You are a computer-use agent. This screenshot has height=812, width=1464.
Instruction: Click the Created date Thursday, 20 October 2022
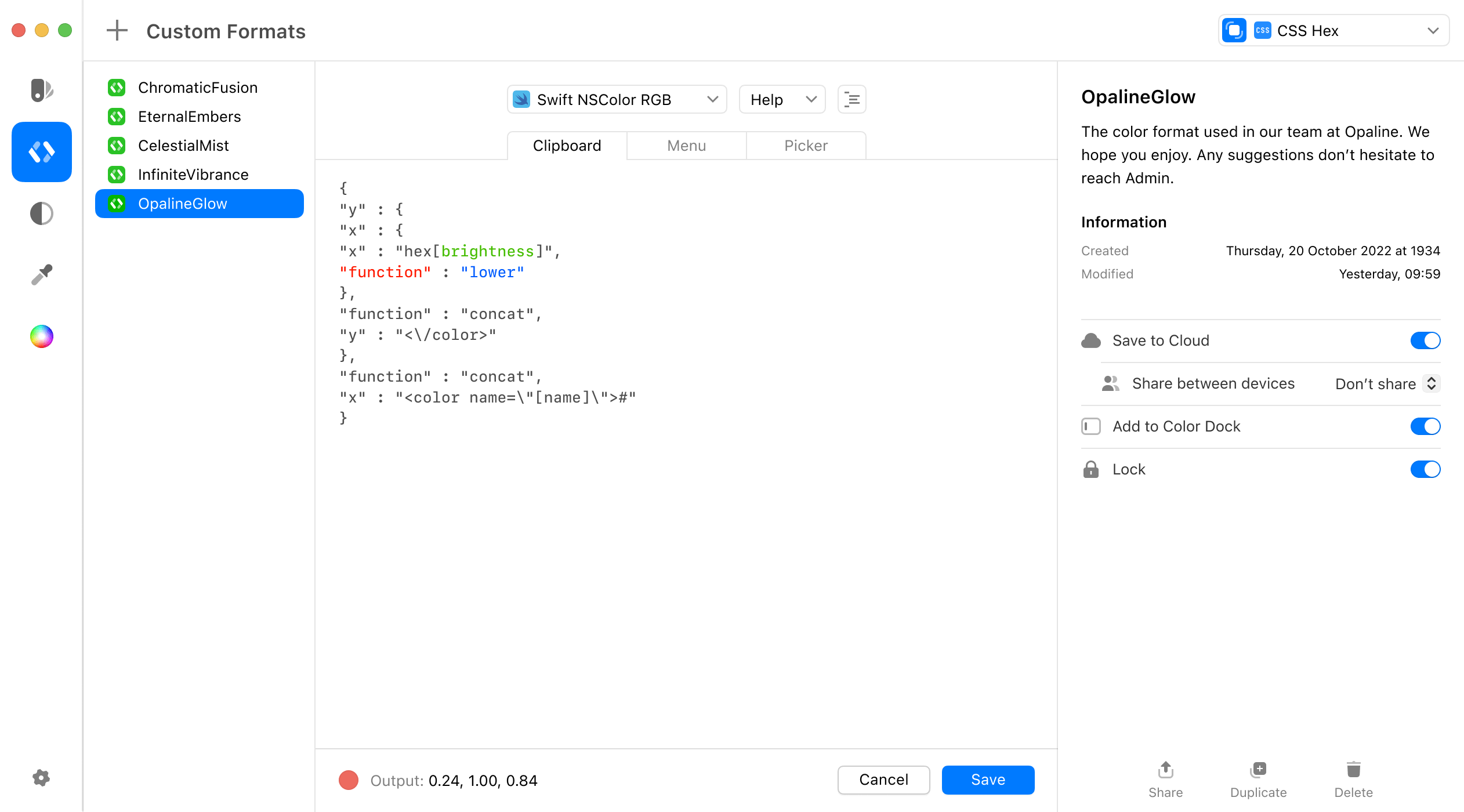1333,251
